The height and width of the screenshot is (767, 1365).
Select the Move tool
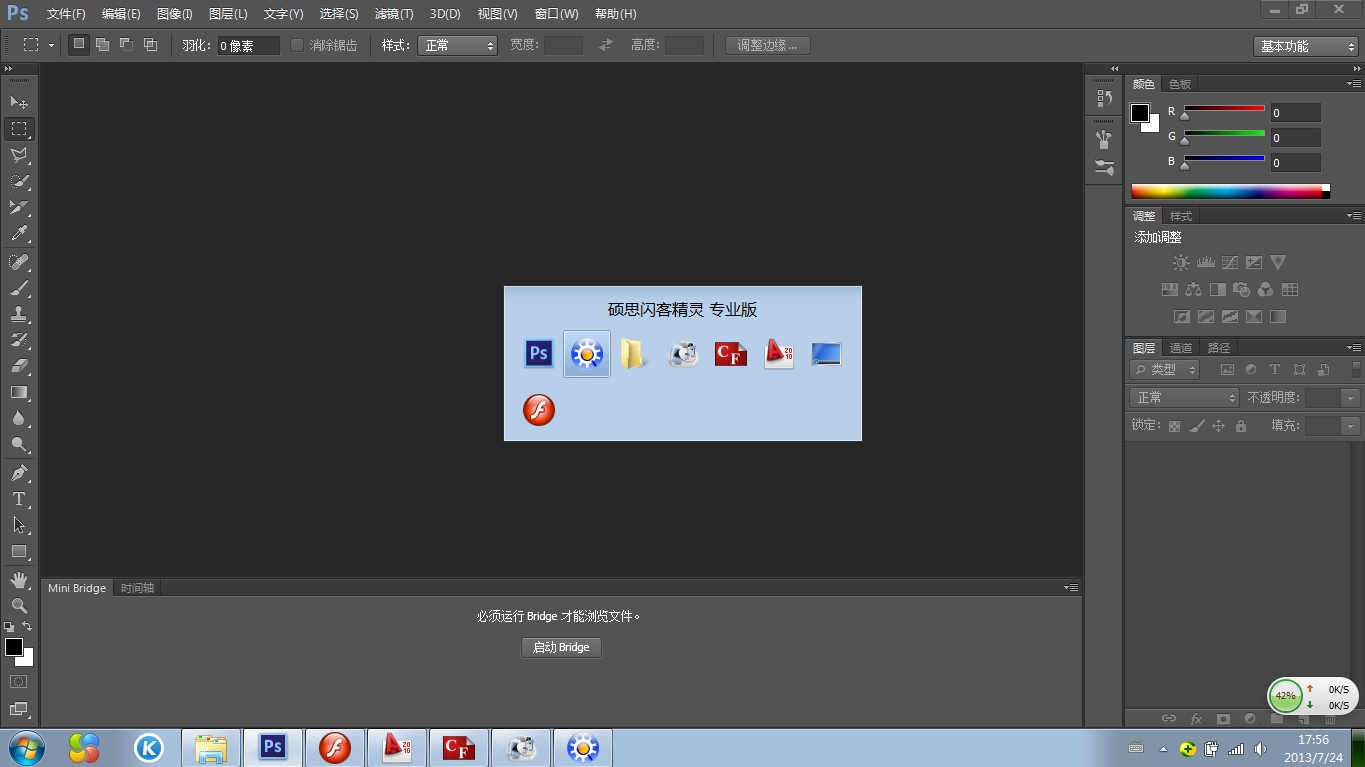(19, 102)
